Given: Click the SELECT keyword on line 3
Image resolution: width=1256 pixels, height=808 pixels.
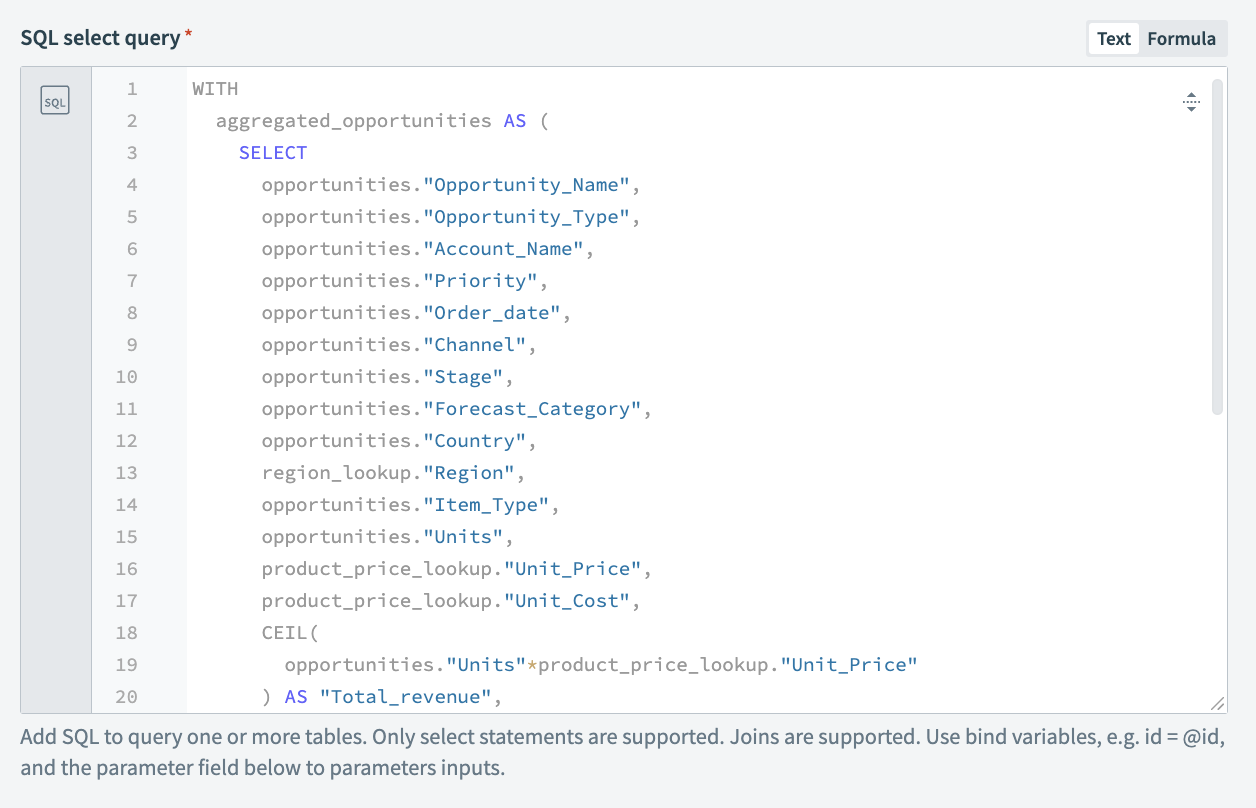Looking at the screenshot, I should point(272,152).
